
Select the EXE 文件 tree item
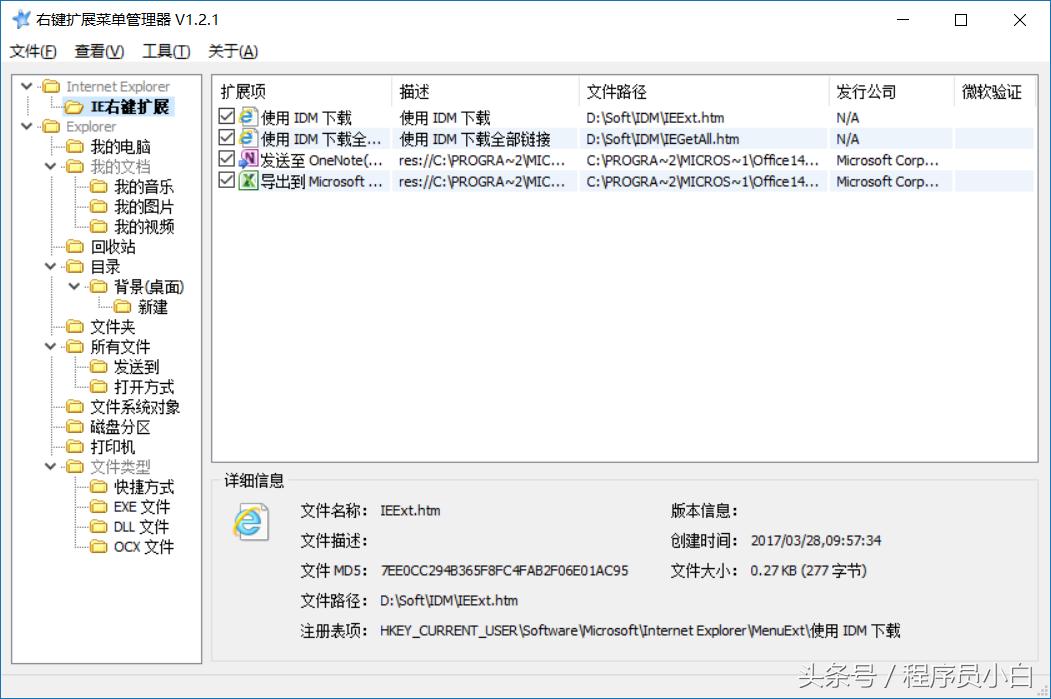pos(141,507)
